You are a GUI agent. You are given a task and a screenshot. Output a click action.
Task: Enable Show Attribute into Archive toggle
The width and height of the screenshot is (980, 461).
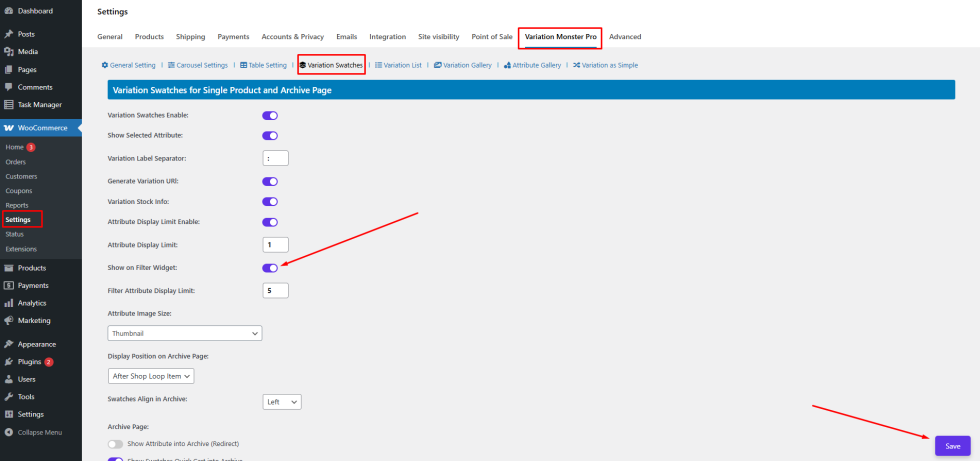[x=115, y=443]
